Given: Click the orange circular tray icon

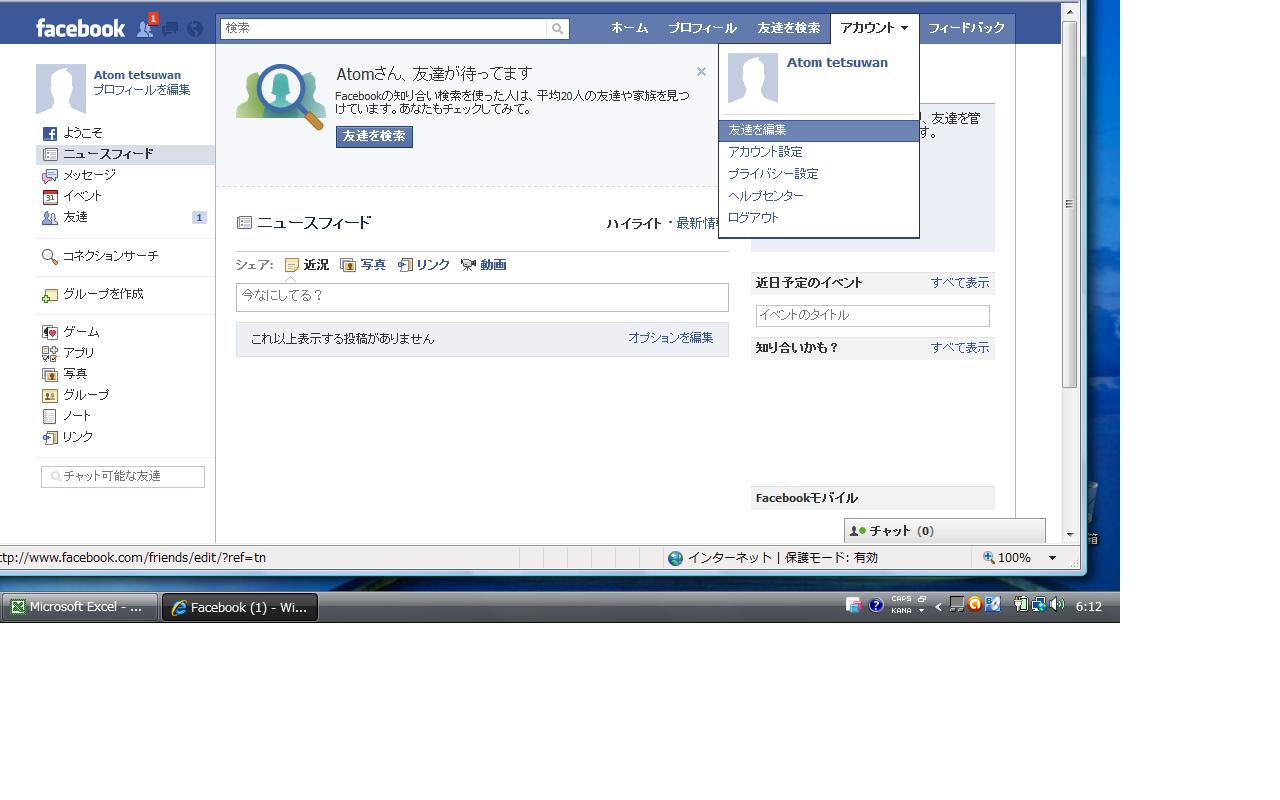Looking at the screenshot, I should click(974, 604).
